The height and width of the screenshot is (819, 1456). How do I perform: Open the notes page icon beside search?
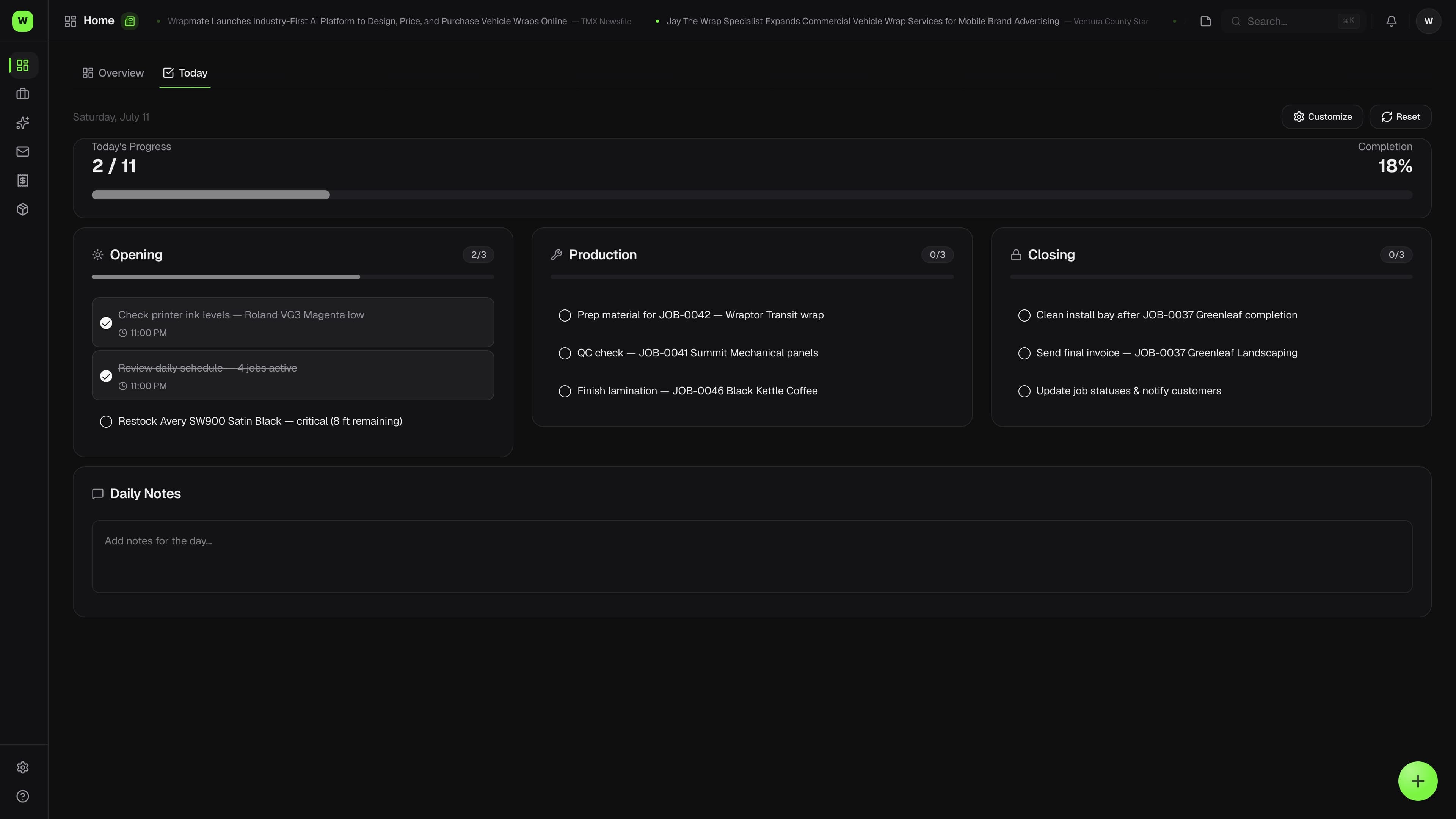[x=1205, y=22]
